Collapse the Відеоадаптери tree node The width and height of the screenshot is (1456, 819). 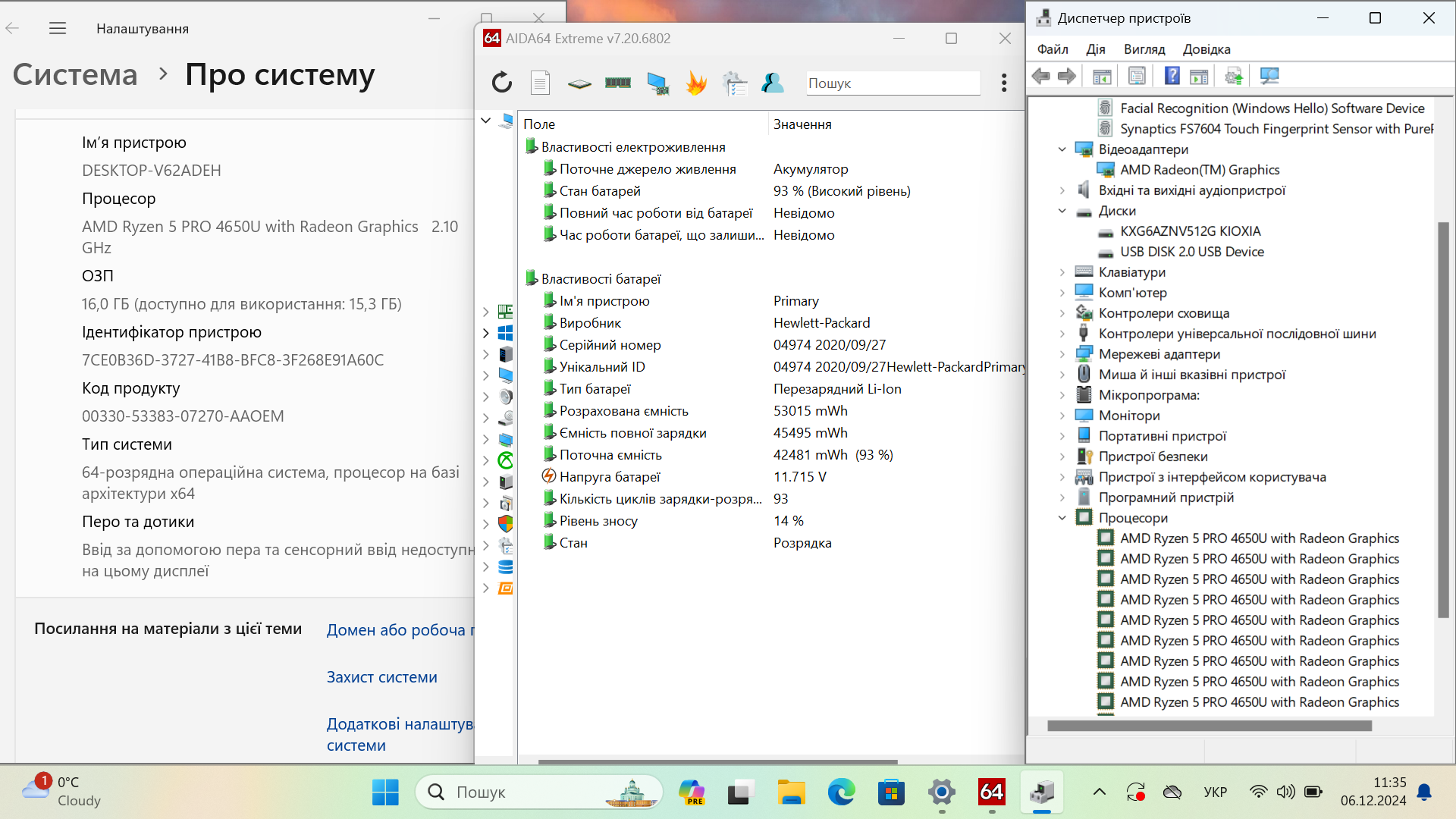tap(1062, 149)
